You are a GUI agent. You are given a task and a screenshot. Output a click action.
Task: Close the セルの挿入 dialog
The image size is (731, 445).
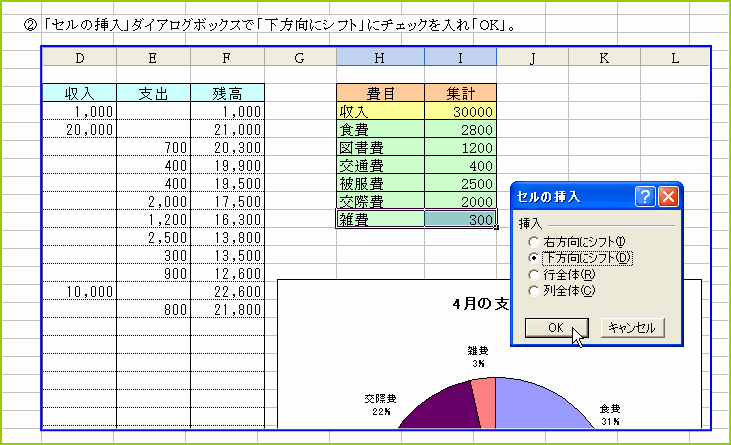coord(668,197)
